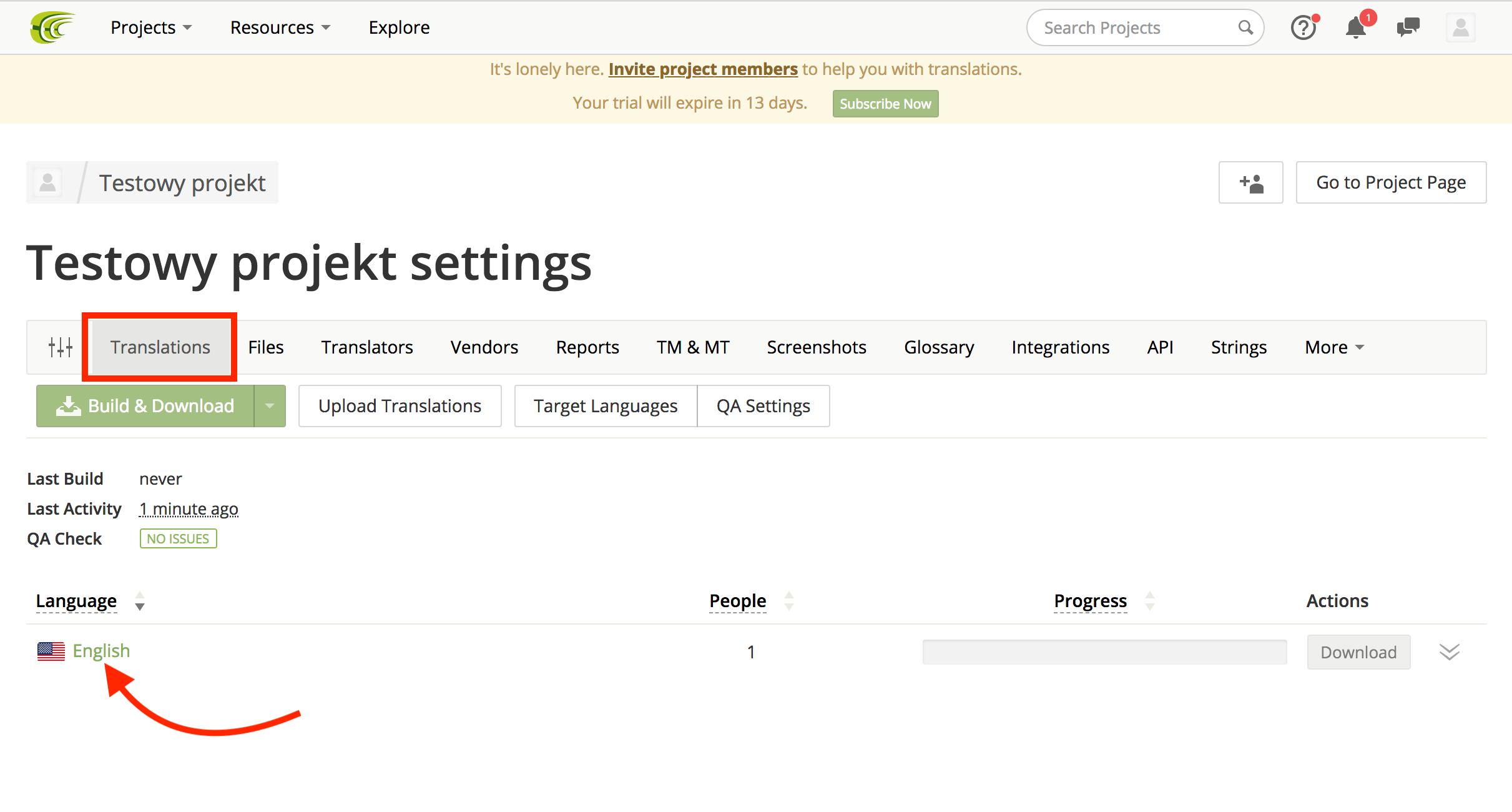Switch to the Files tab

click(266, 347)
